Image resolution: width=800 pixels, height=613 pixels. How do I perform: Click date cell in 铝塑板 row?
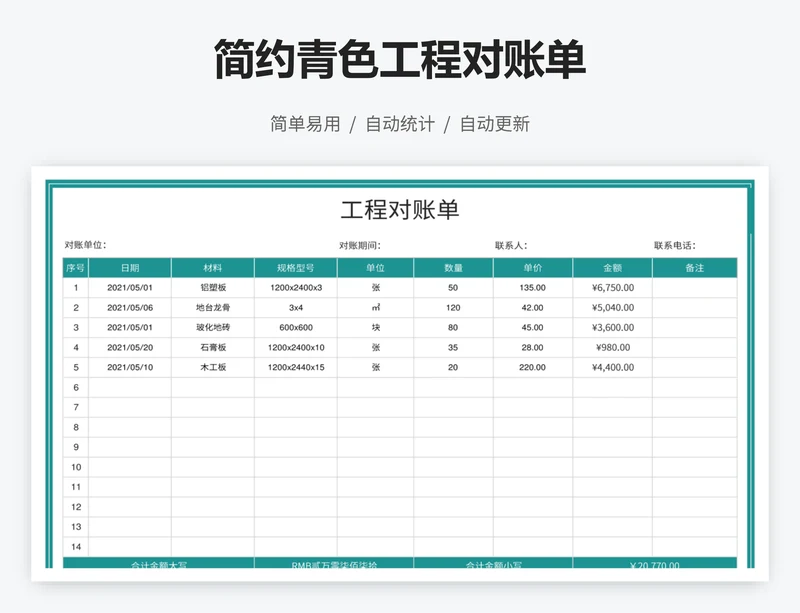pos(130,288)
